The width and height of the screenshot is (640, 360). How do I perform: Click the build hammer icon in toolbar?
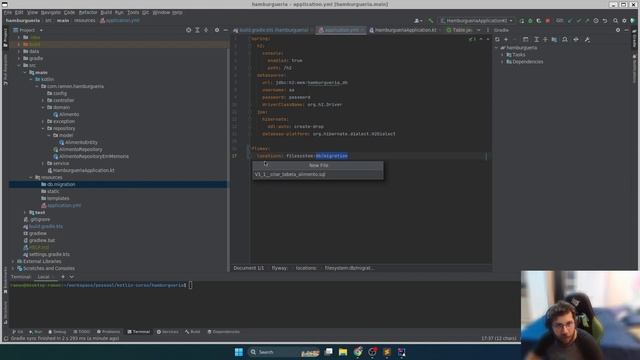(431, 20)
